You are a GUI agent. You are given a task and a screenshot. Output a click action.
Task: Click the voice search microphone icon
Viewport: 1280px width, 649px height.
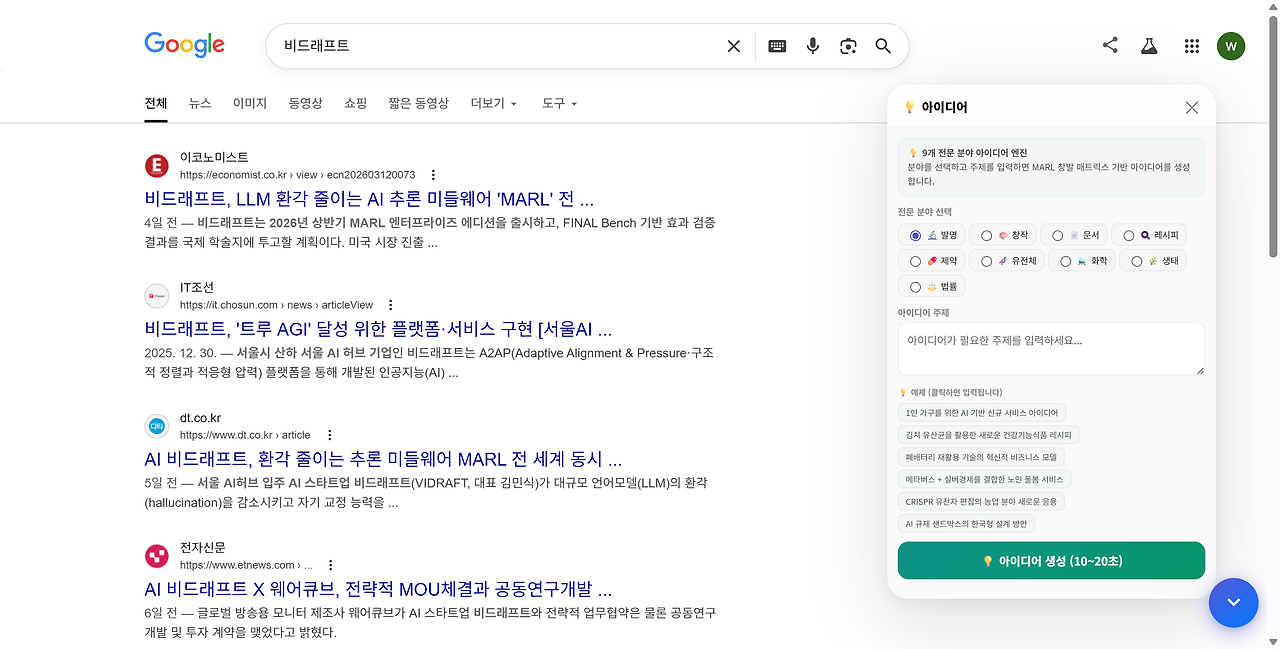point(812,45)
